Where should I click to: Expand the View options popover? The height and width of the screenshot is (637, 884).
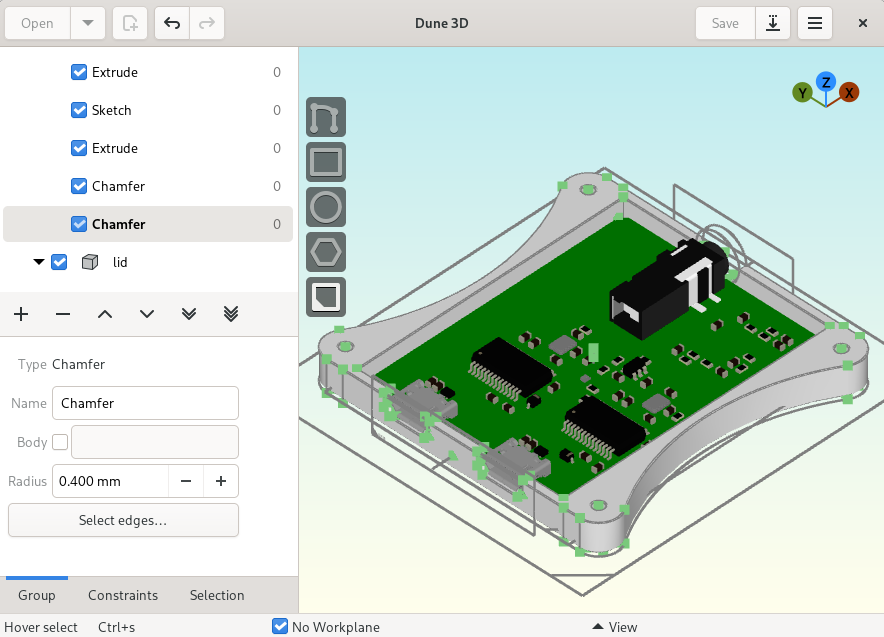(x=615, y=627)
